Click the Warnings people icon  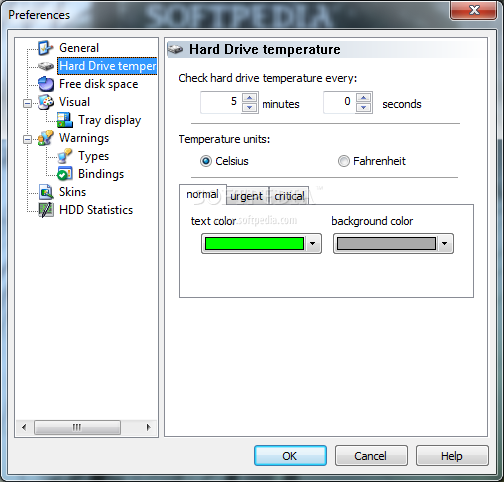point(46,138)
